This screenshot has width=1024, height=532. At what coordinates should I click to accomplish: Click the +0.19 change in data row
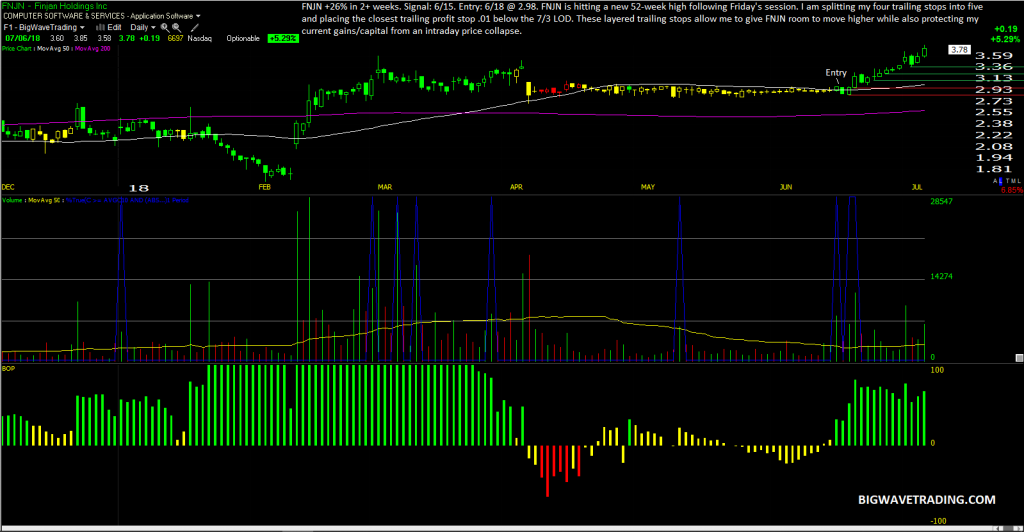click(x=150, y=39)
